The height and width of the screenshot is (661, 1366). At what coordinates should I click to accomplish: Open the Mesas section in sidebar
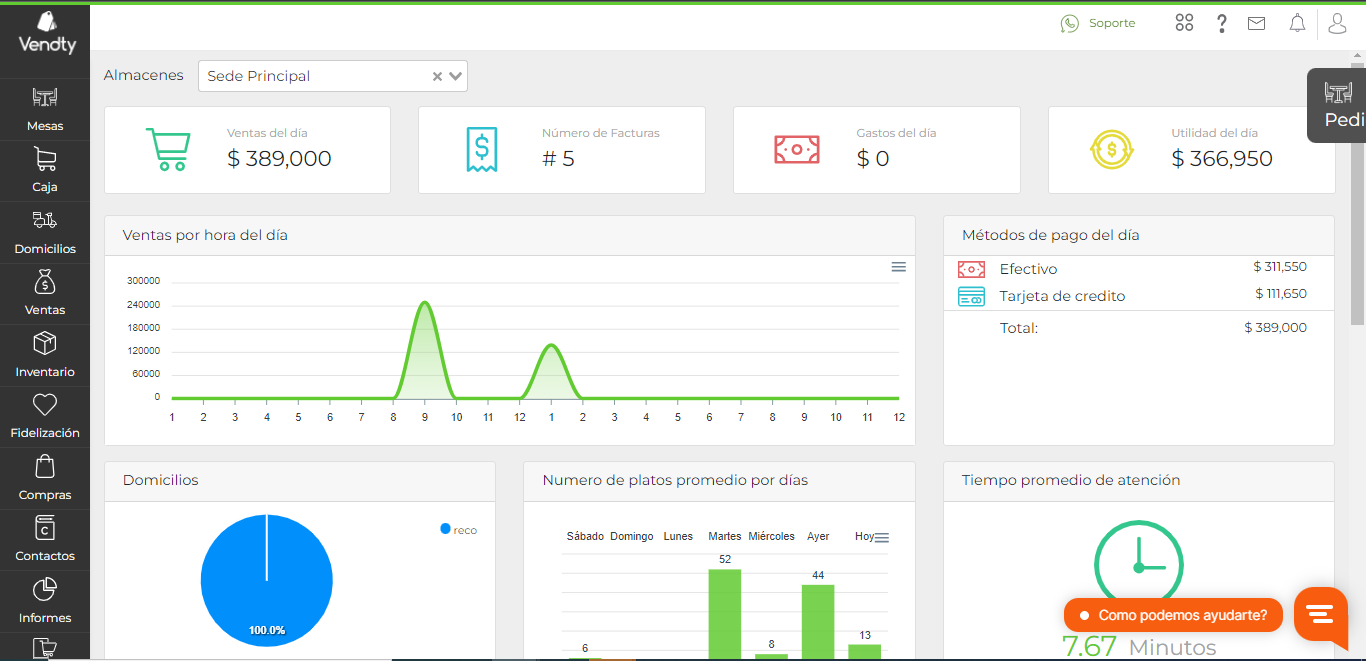click(x=45, y=109)
